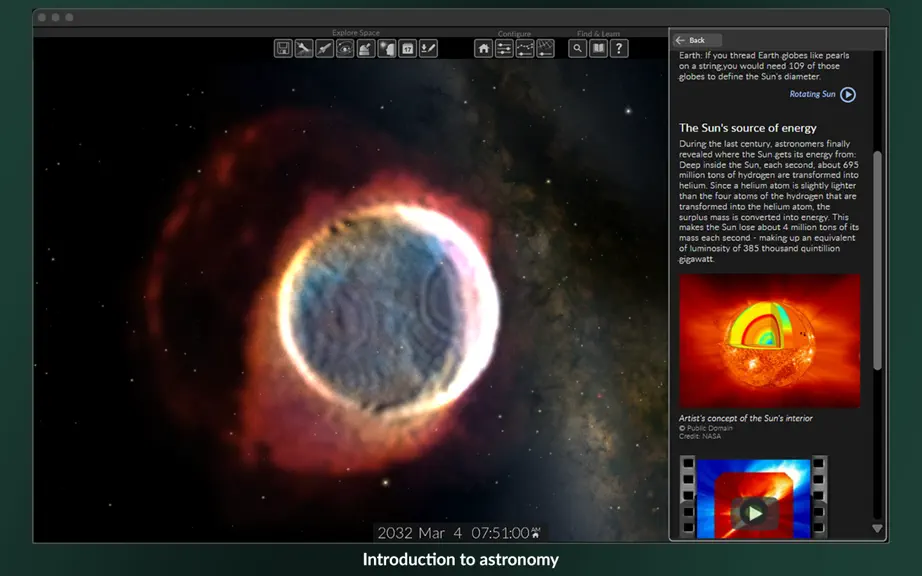Click the observatory dome icon

coord(366,48)
